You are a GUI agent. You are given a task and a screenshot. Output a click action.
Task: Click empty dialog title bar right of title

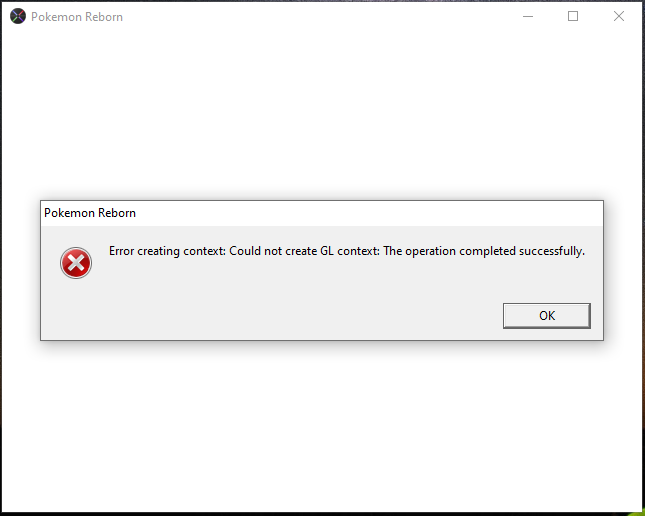(x=370, y=213)
